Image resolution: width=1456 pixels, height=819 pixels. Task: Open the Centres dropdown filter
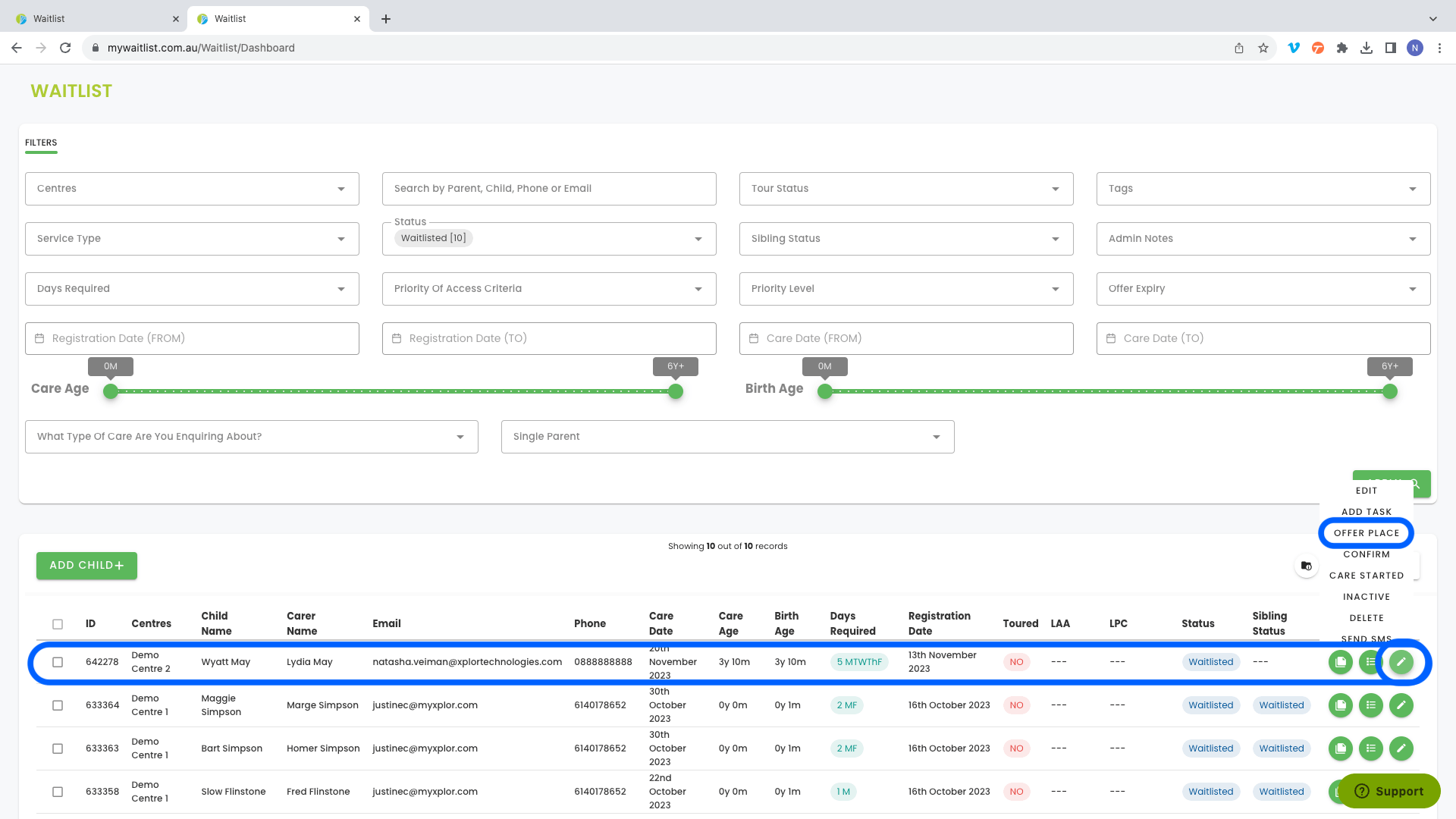point(192,189)
